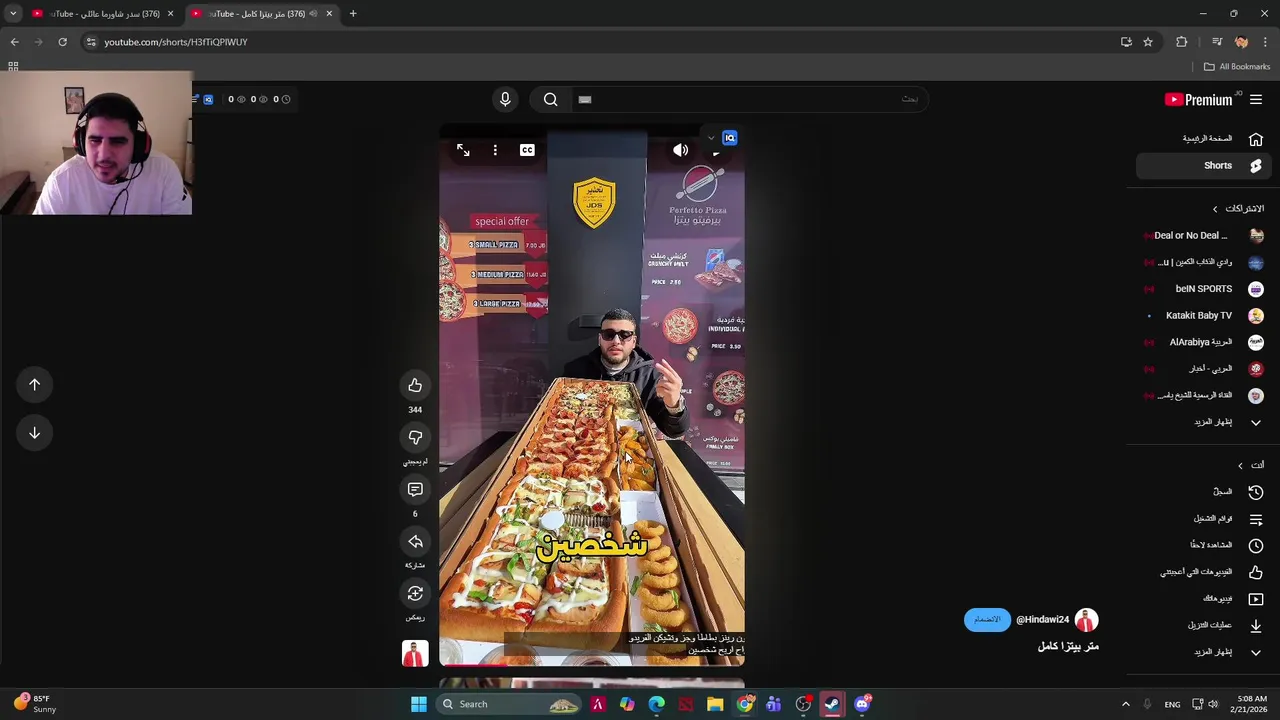
Task: Share the short using arrow icon
Action: click(415, 542)
